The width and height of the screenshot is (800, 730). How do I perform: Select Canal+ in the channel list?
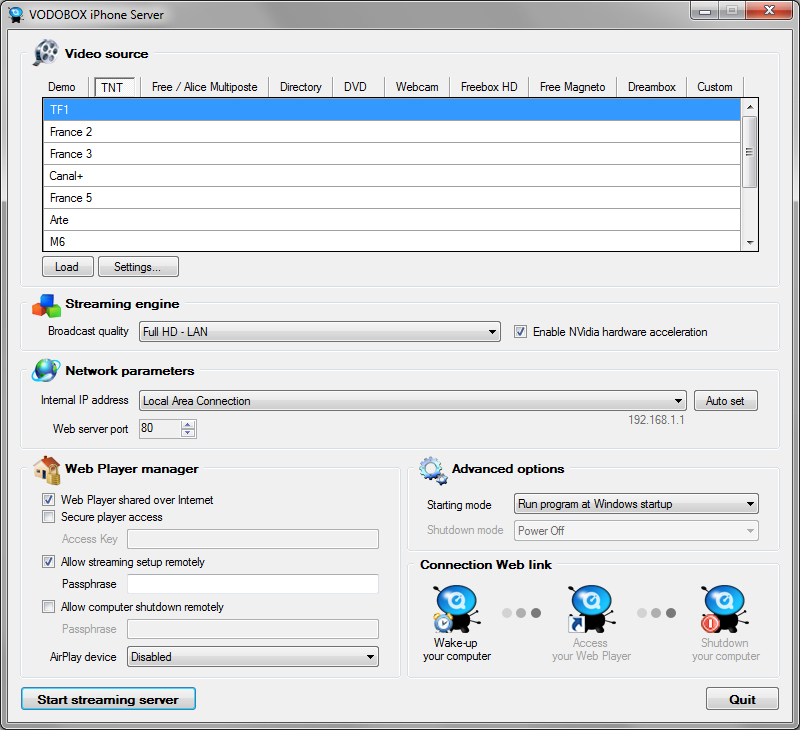point(392,175)
